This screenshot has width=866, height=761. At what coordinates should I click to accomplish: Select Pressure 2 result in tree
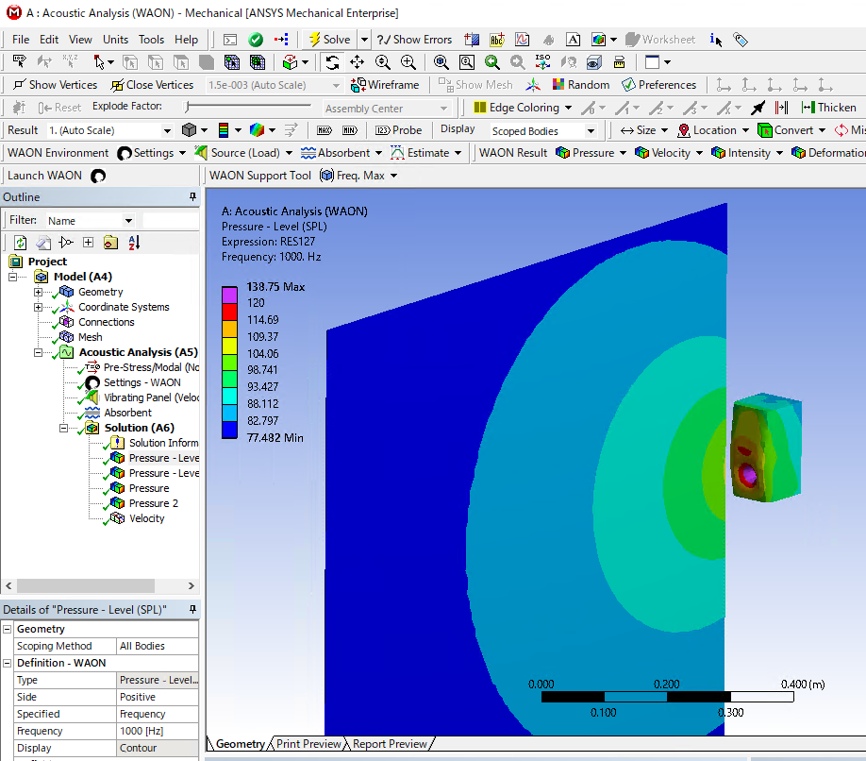(153, 503)
